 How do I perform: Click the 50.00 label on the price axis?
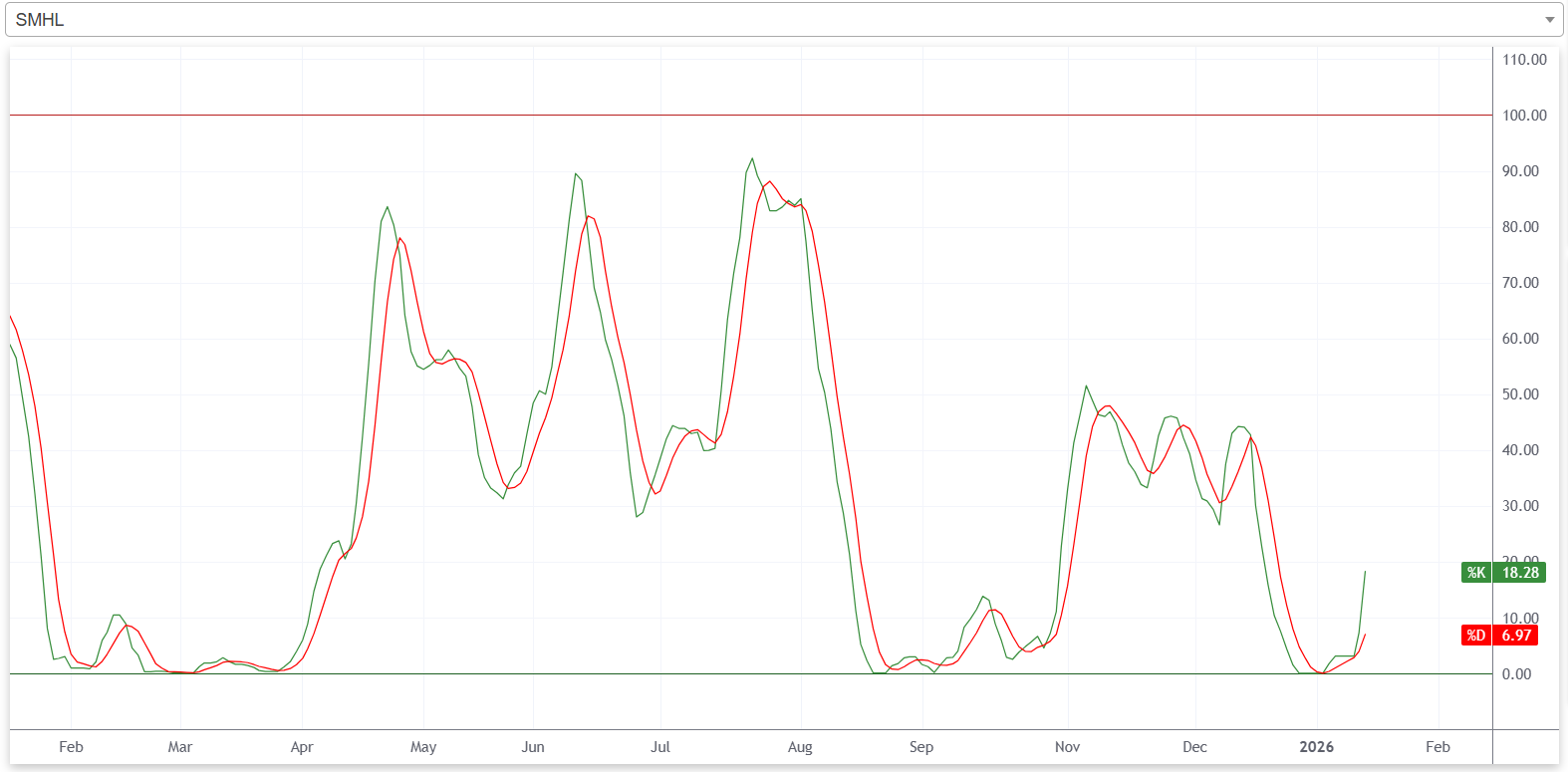(x=1520, y=394)
